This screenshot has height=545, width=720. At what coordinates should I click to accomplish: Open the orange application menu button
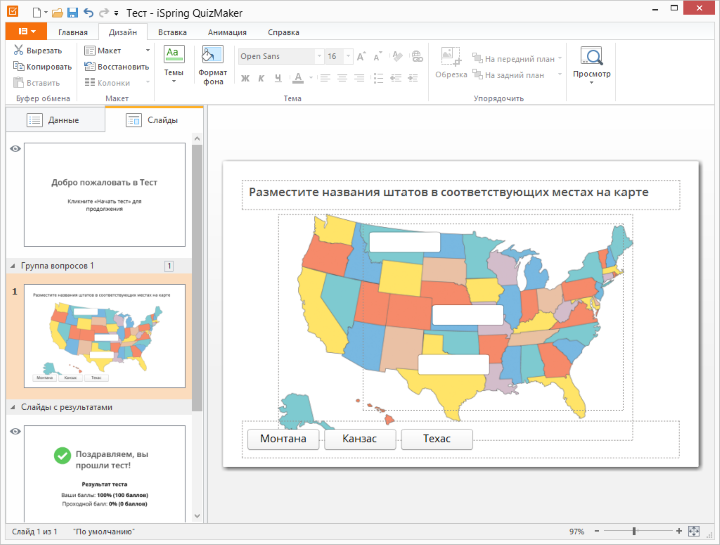tap(26, 31)
